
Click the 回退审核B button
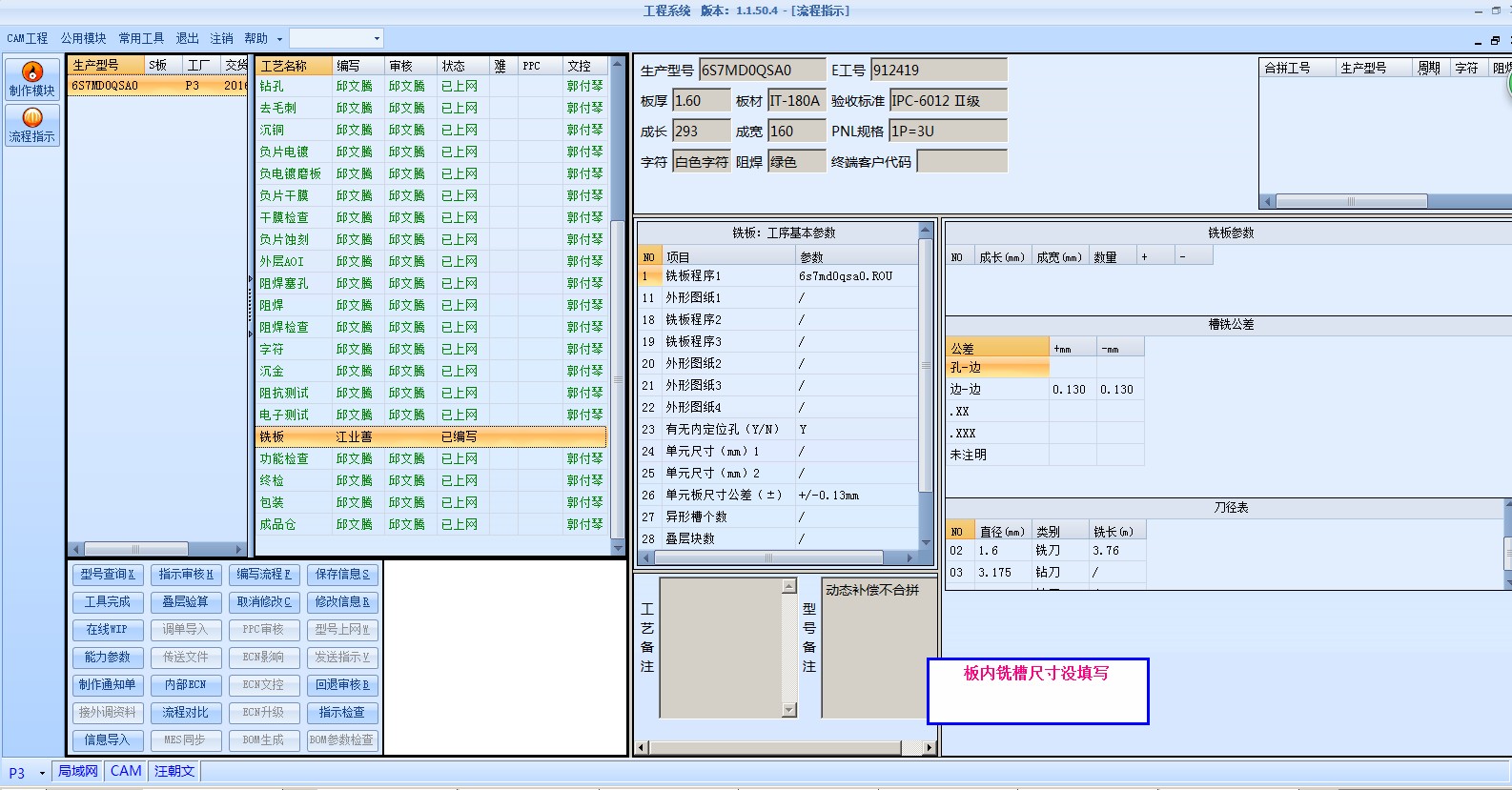(342, 685)
